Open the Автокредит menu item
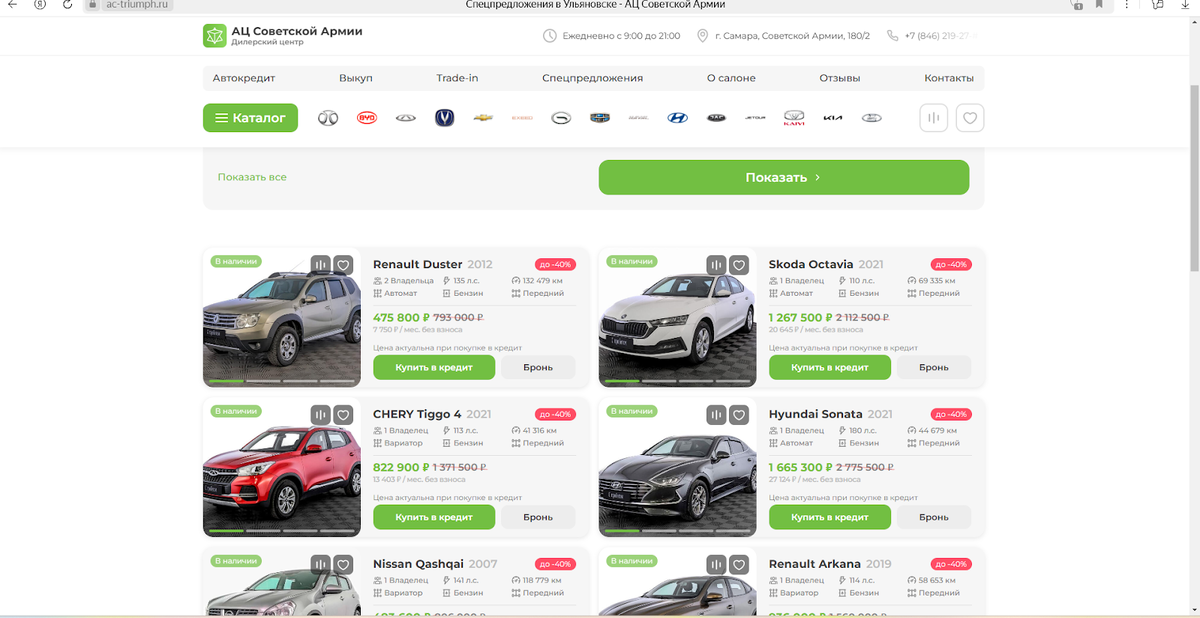The image size is (1200, 618). pos(244,78)
